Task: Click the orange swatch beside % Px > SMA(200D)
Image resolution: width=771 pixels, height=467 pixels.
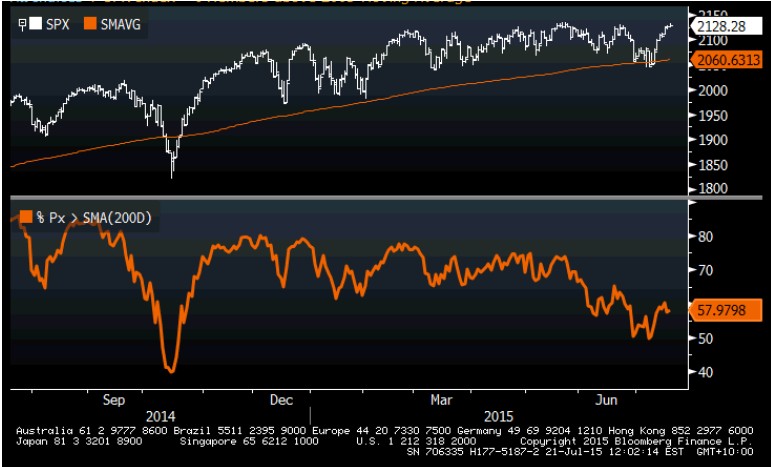Action: click(26, 217)
